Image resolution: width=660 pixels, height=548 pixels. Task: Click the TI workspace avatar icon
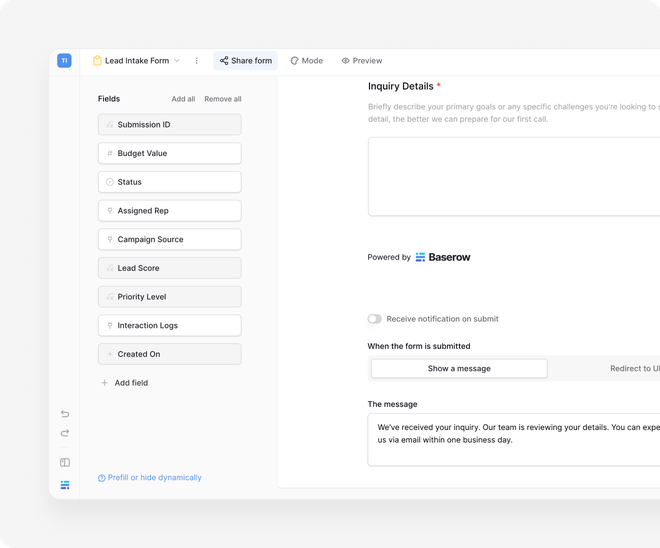coord(64,61)
